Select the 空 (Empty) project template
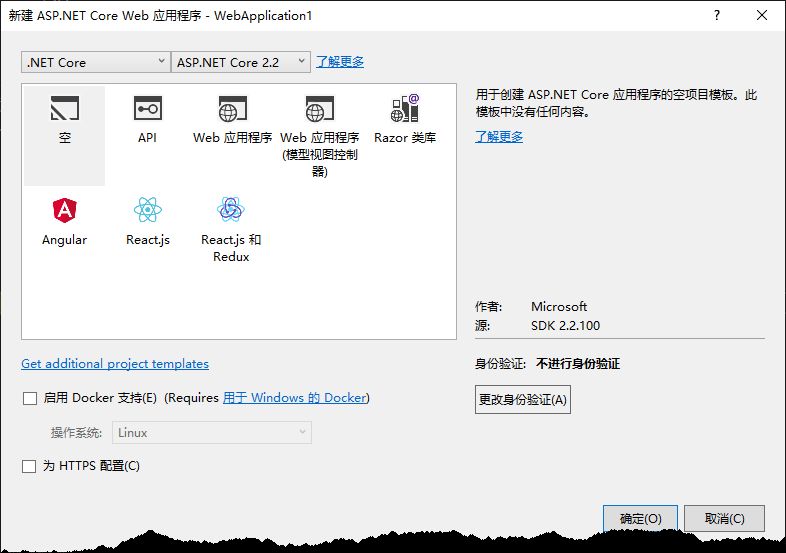786x553 pixels. click(x=65, y=135)
